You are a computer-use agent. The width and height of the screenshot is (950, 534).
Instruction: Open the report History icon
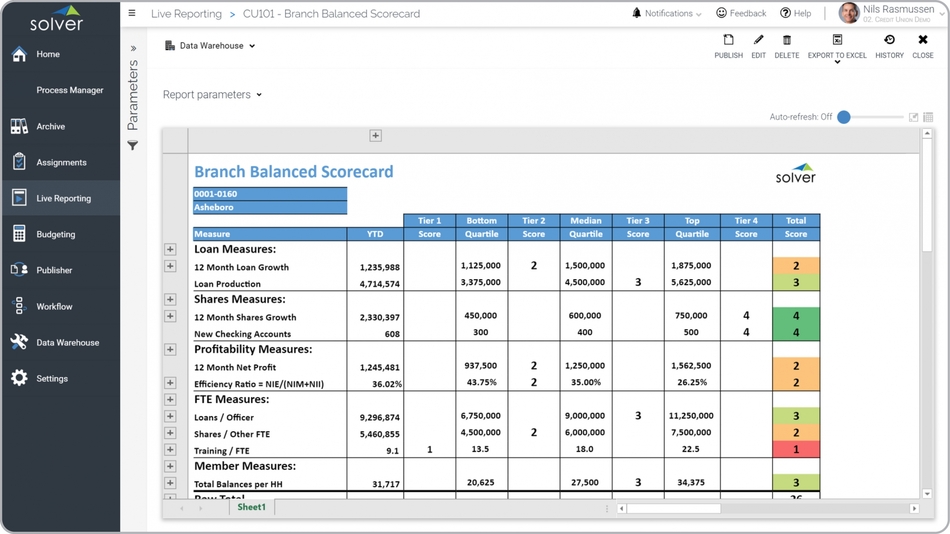click(889, 41)
